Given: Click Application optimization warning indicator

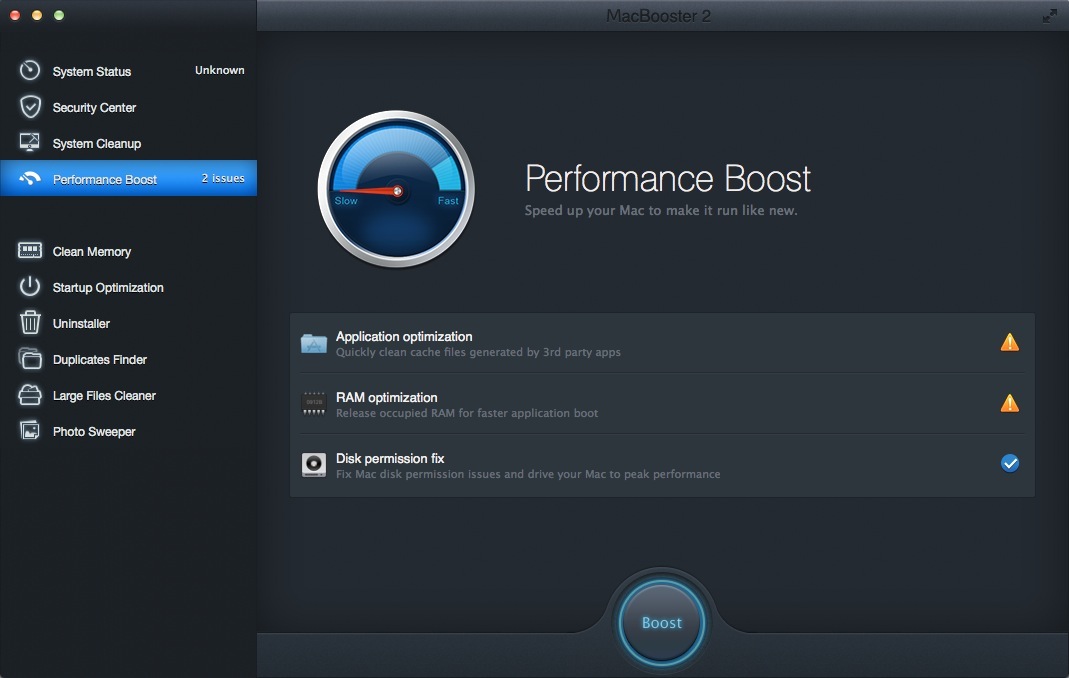Looking at the screenshot, I should 1010,343.
